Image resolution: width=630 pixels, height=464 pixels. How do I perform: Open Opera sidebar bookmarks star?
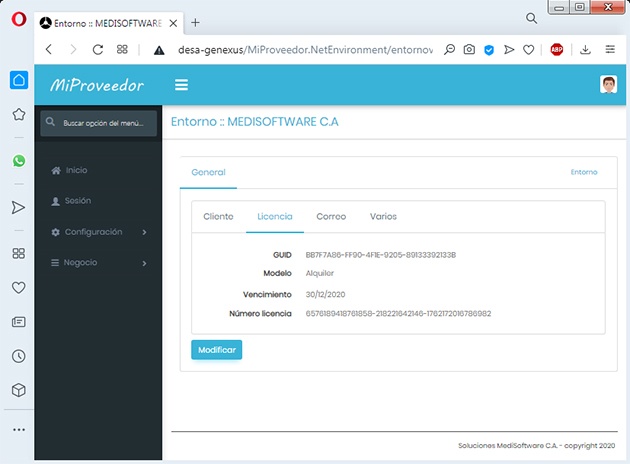click(18, 114)
